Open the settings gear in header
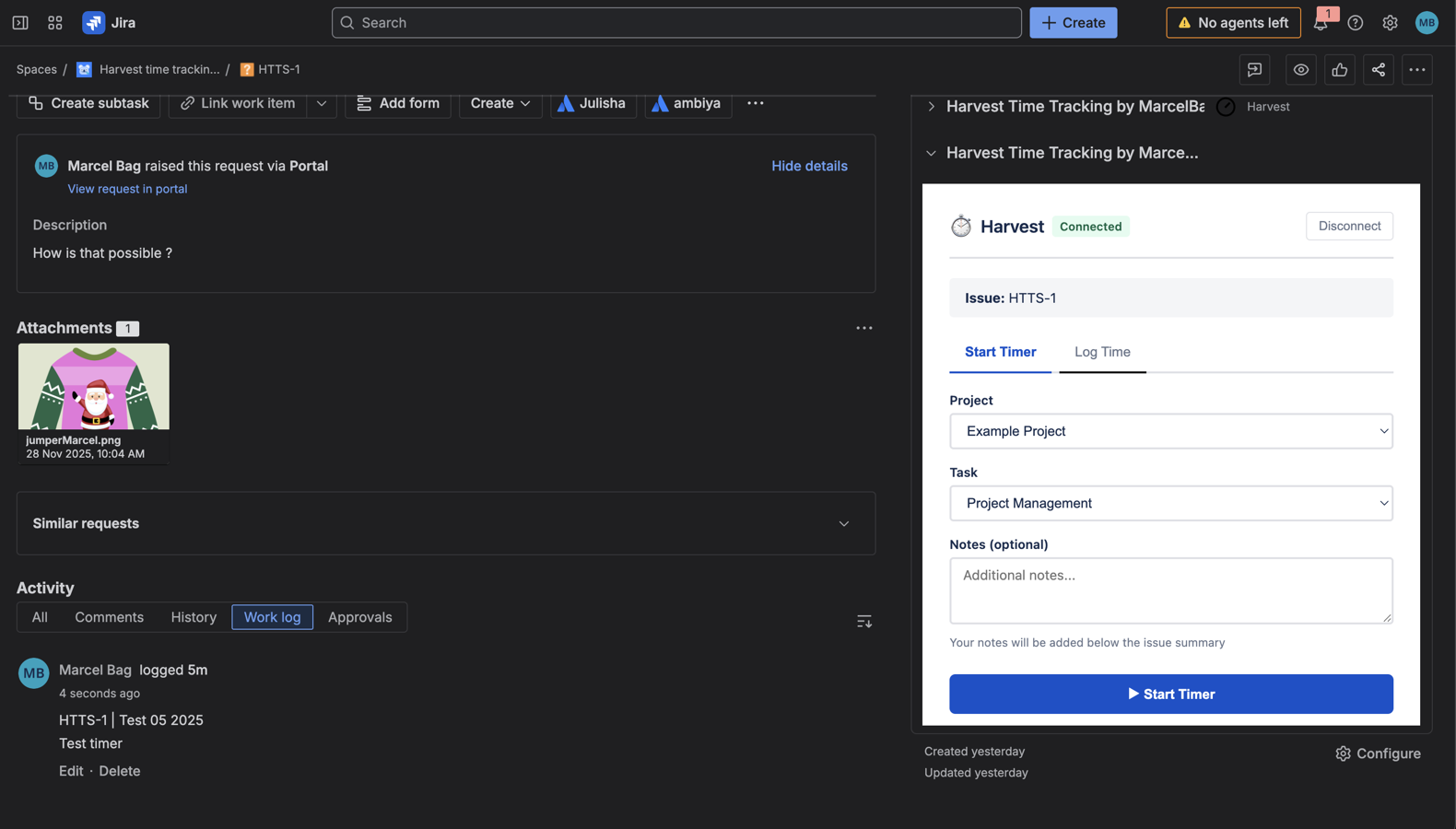Viewport: 1456px width, 829px height. coord(1390,23)
